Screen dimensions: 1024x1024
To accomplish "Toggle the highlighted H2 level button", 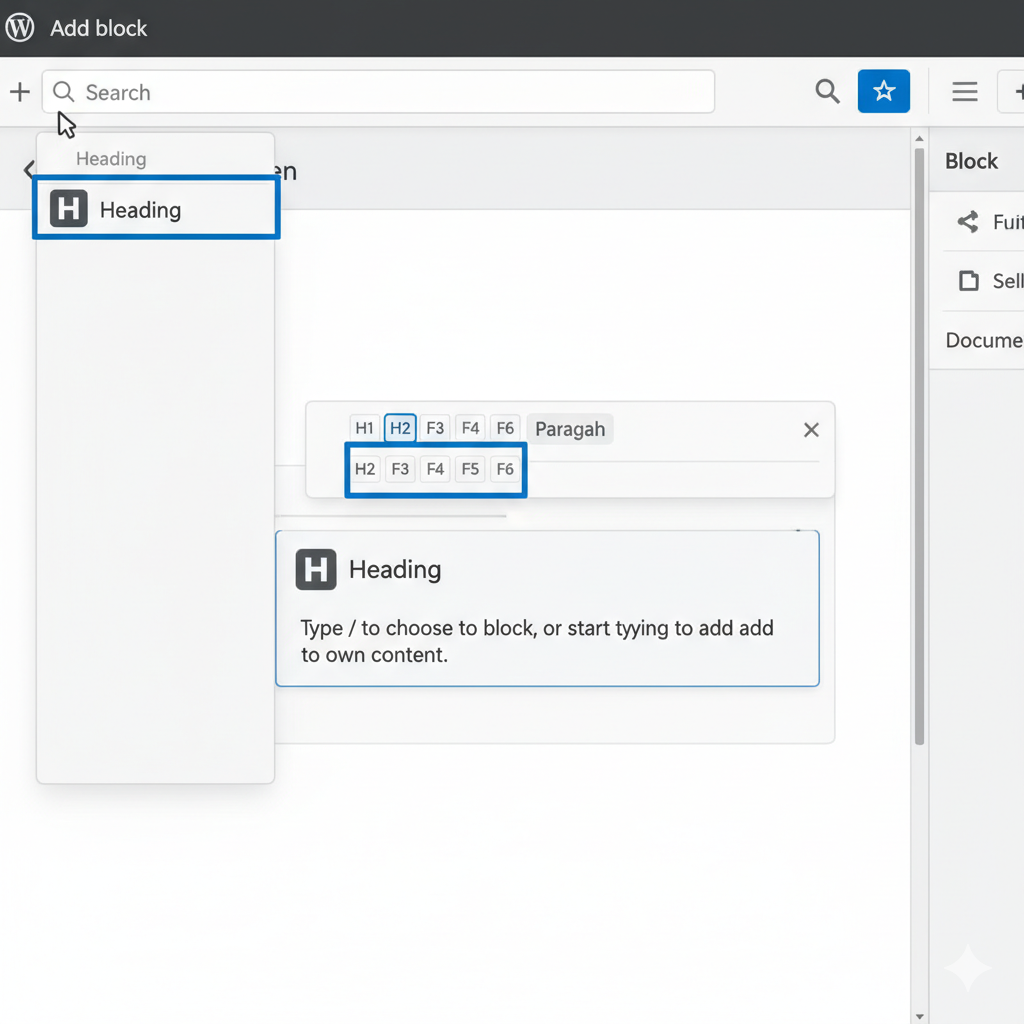I will [x=400, y=429].
